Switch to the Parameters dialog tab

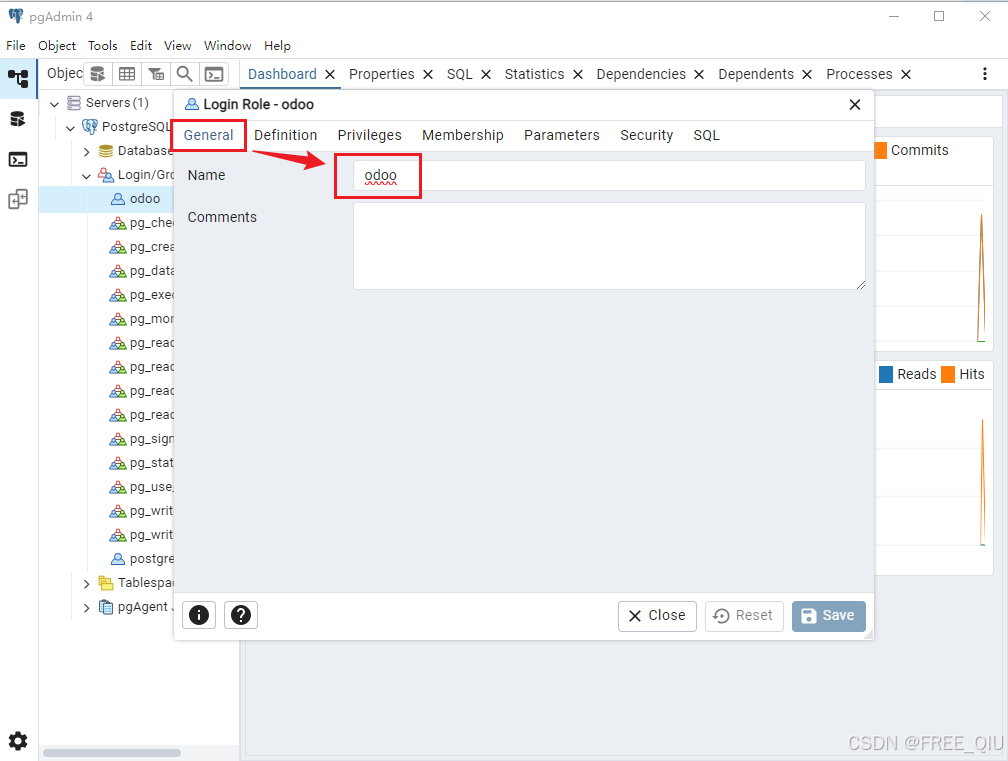[x=562, y=135]
